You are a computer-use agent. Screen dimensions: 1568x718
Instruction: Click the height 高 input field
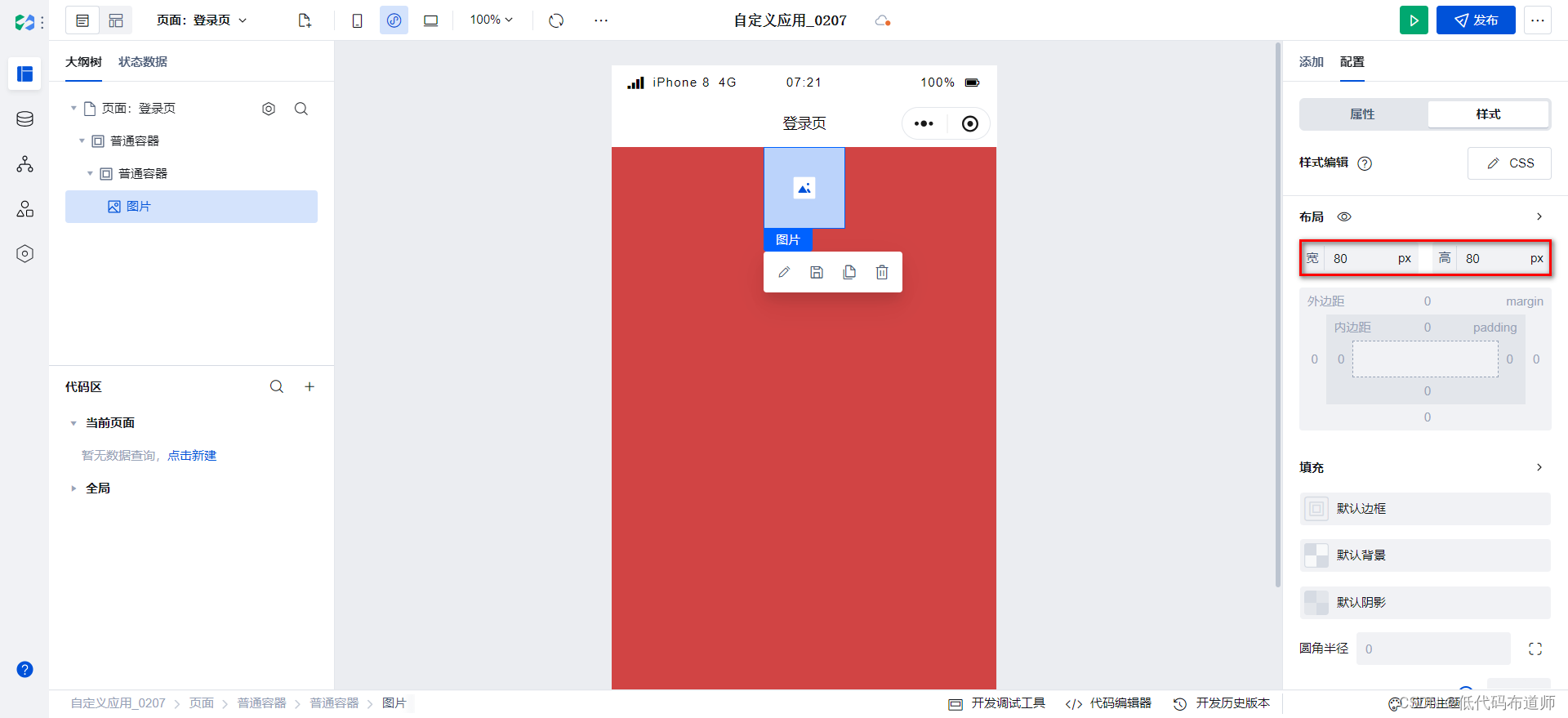tap(1491, 258)
